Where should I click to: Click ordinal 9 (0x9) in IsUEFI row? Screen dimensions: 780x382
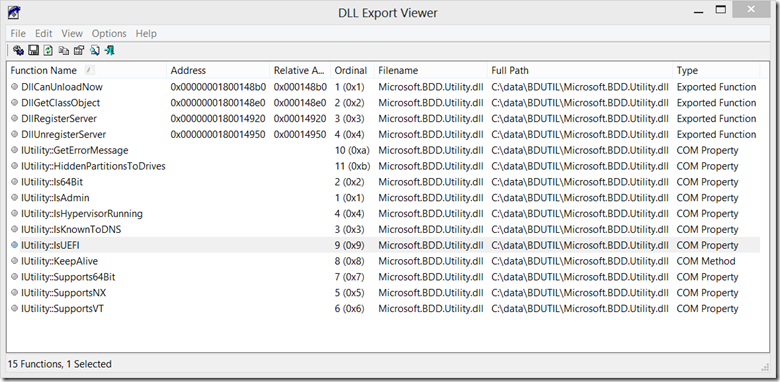(x=350, y=245)
